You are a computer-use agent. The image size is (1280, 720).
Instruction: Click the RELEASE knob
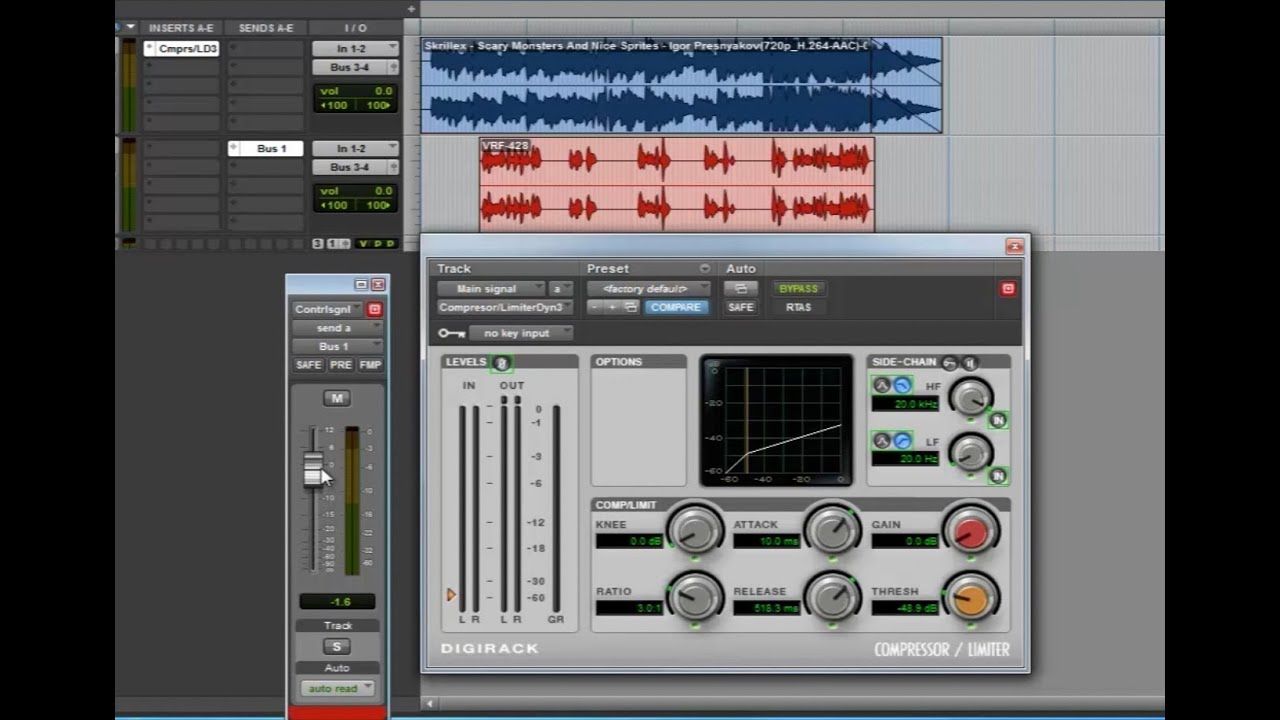coord(832,597)
